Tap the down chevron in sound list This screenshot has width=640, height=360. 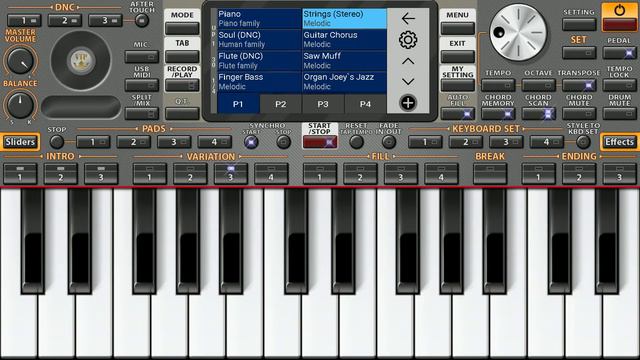pos(408,82)
